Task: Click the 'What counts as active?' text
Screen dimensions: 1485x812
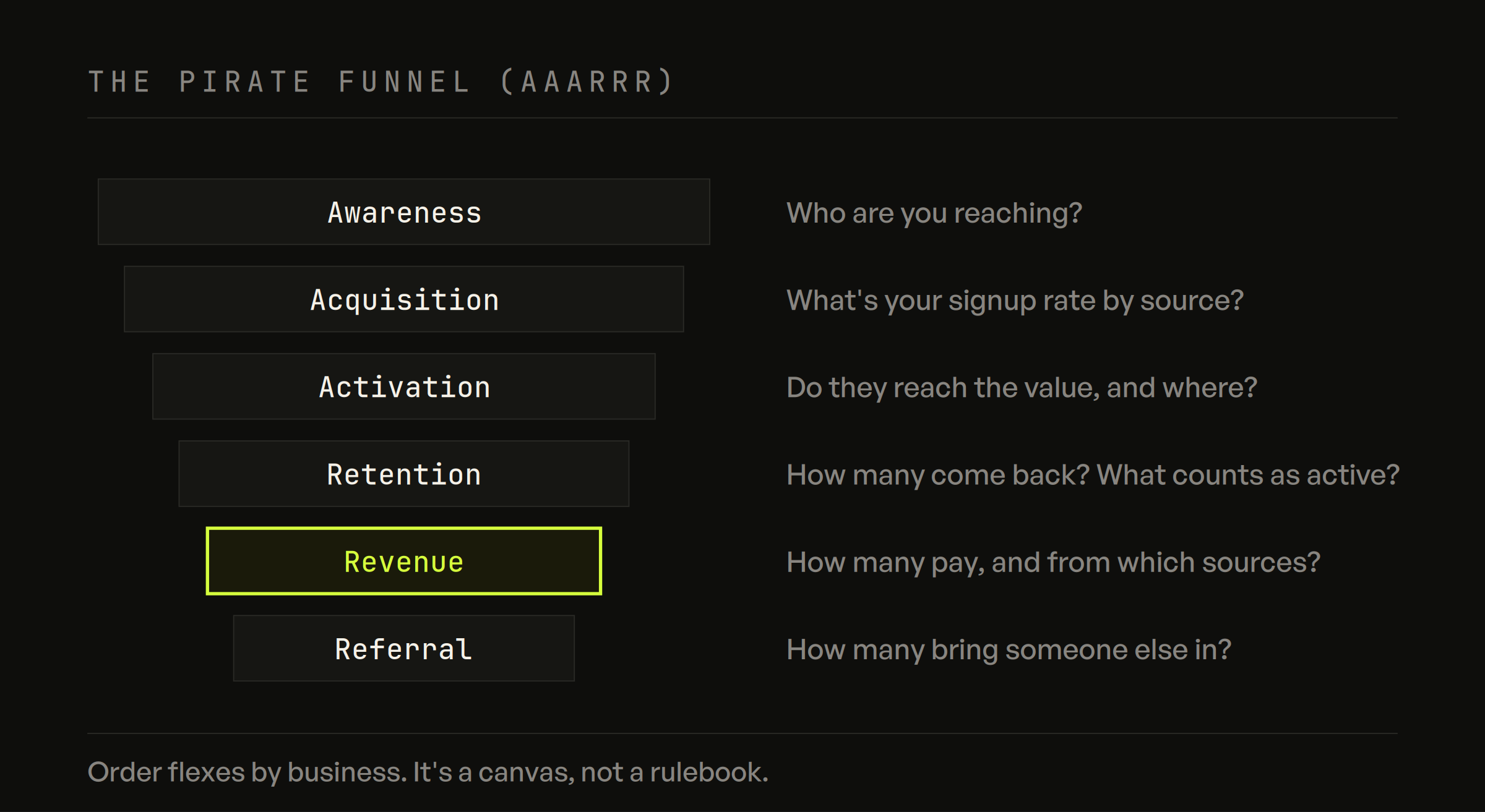Action: point(1247,475)
